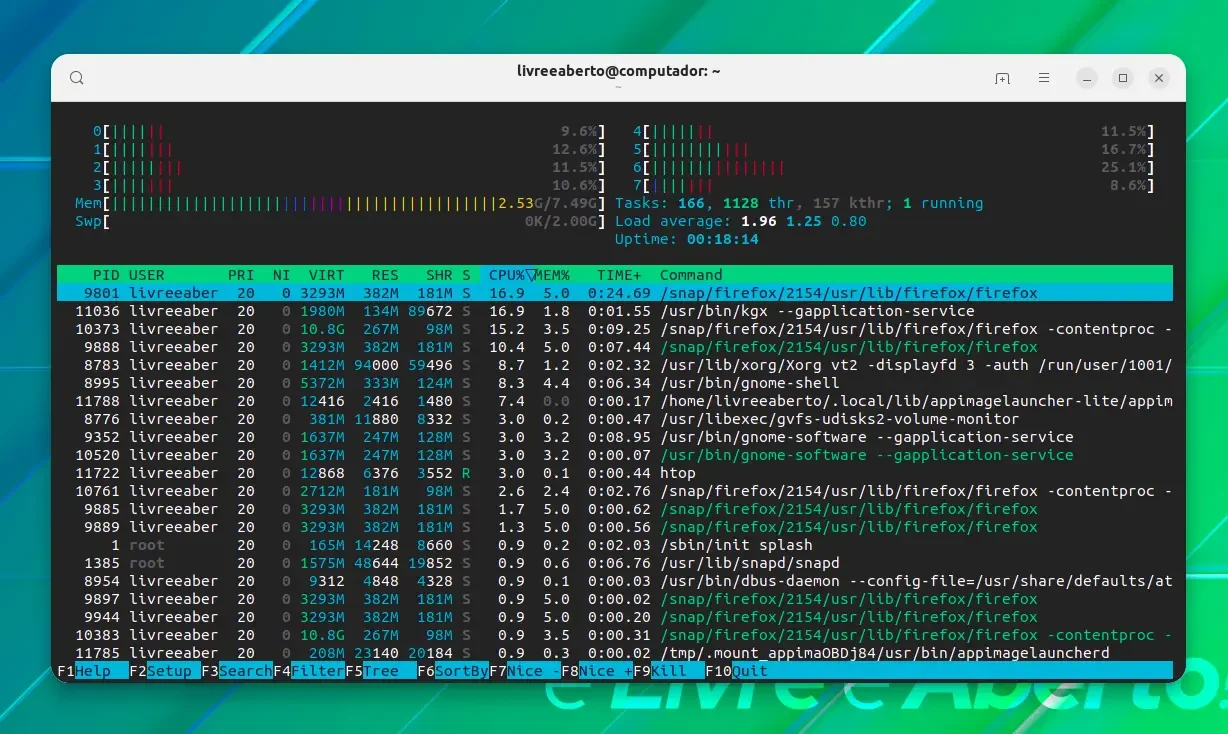Sort by the PID column header
Viewport: 1228px width, 734px height.
pos(106,275)
